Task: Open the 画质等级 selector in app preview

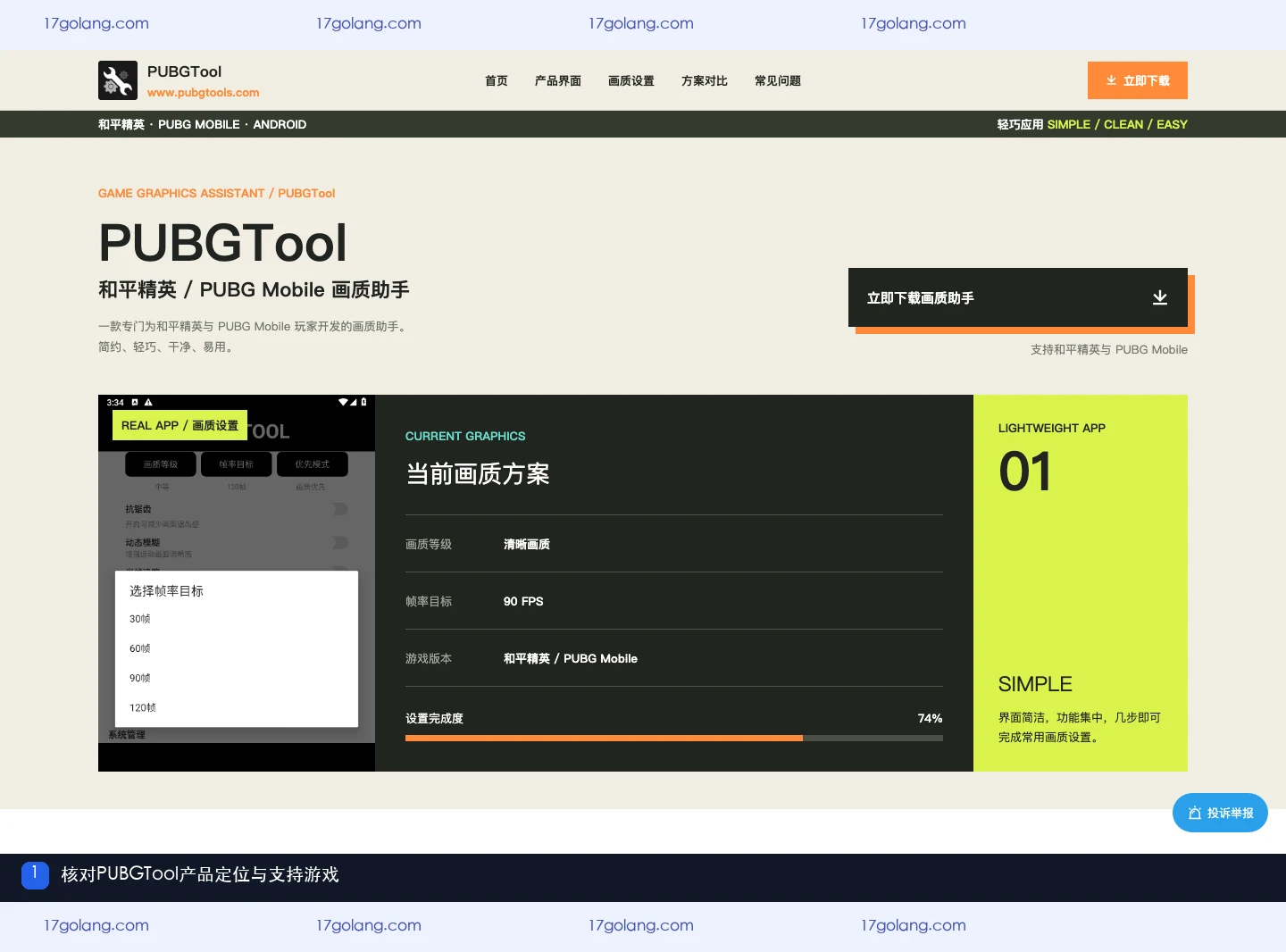Action: pos(161,464)
